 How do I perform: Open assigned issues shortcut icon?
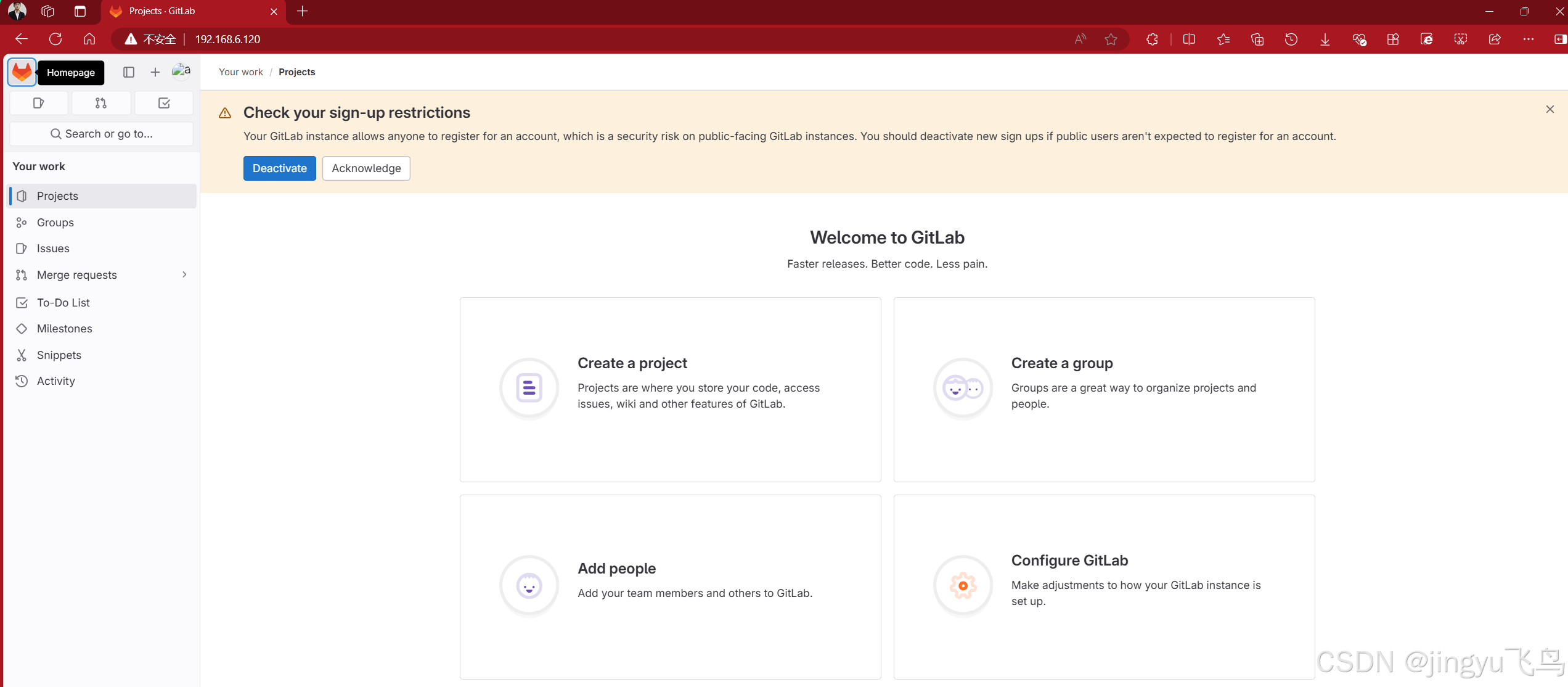click(x=39, y=103)
